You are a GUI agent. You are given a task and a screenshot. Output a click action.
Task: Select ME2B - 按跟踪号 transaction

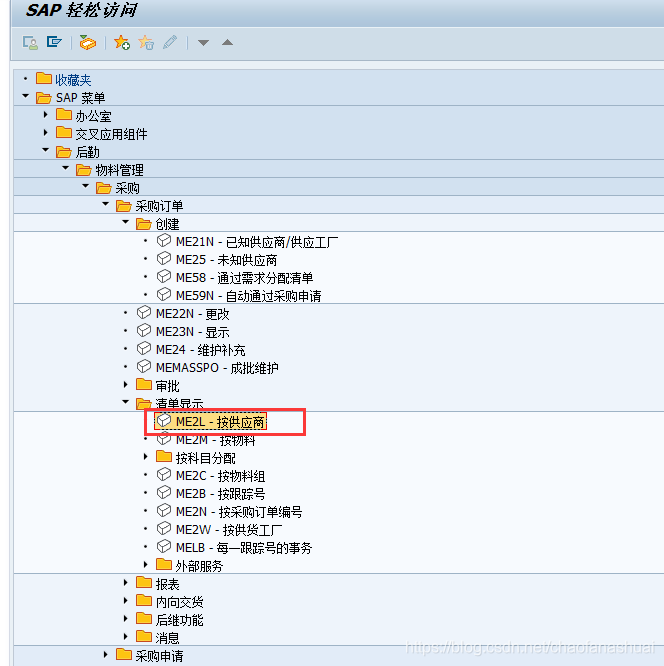pos(220,494)
